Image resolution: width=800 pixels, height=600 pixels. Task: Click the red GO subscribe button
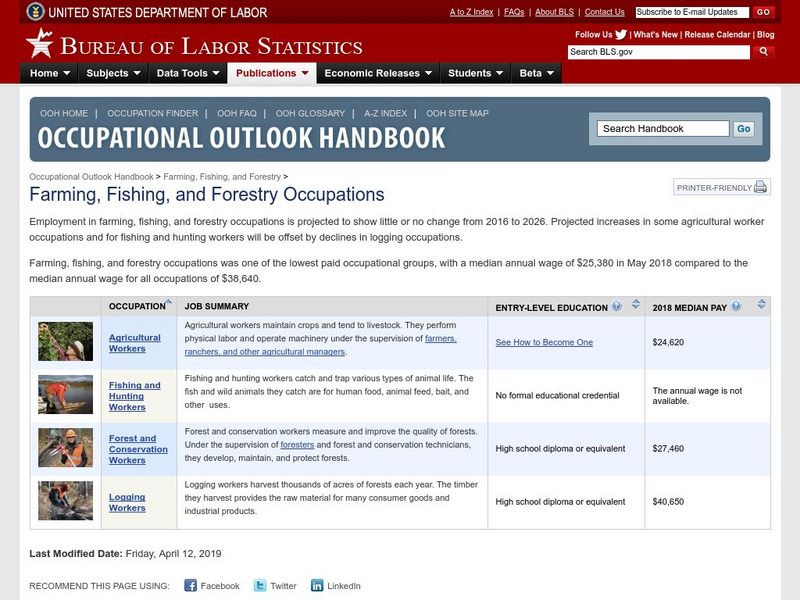click(x=763, y=12)
